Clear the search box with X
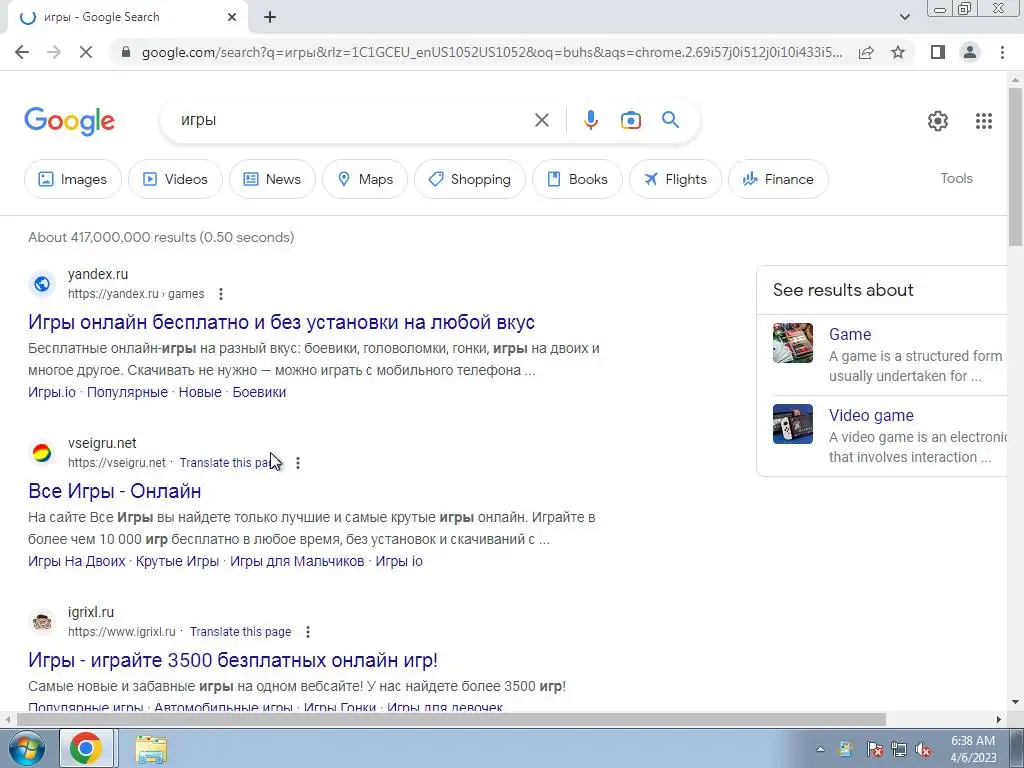 (x=541, y=120)
